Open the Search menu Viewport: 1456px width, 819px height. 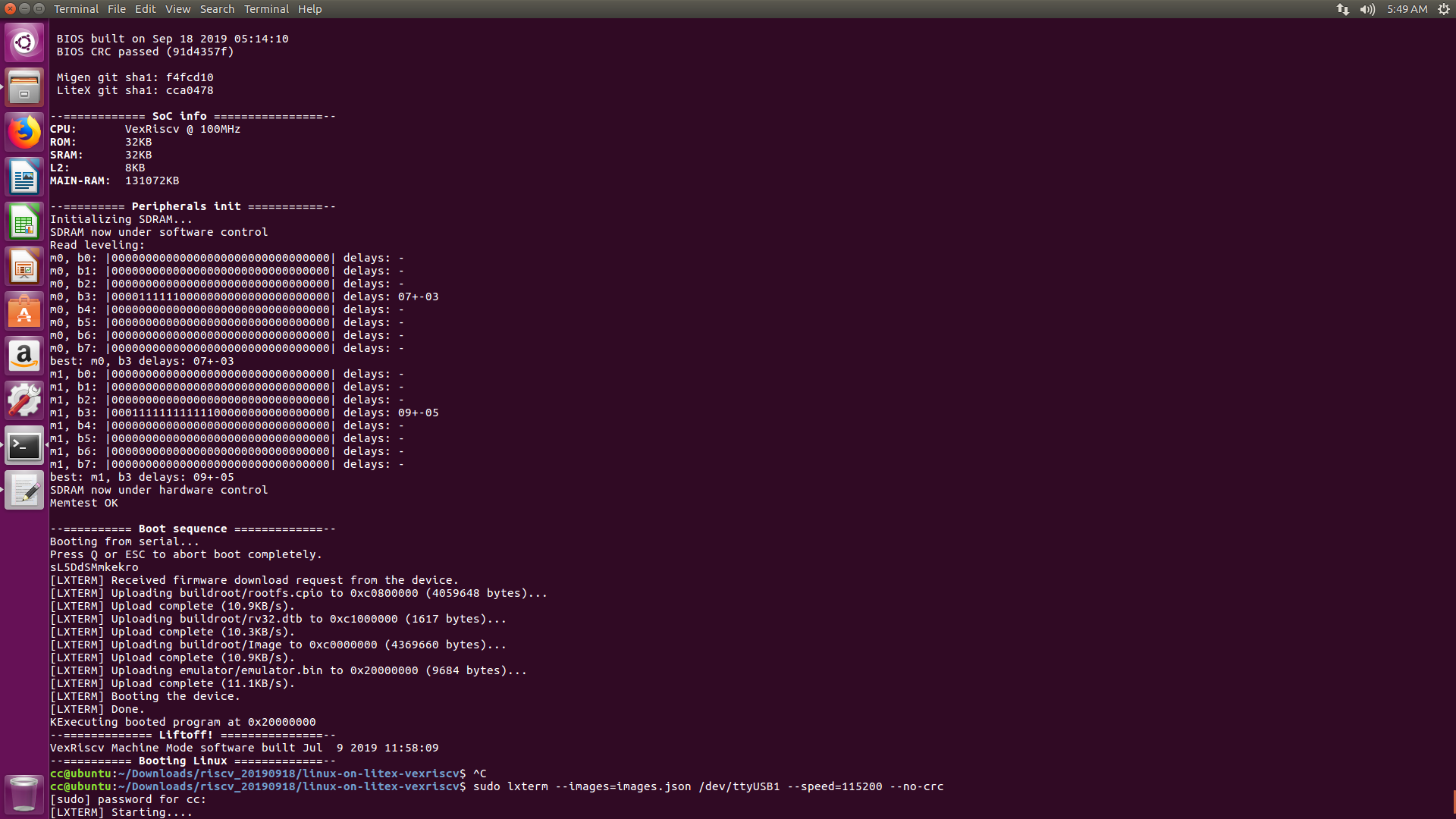point(217,8)
